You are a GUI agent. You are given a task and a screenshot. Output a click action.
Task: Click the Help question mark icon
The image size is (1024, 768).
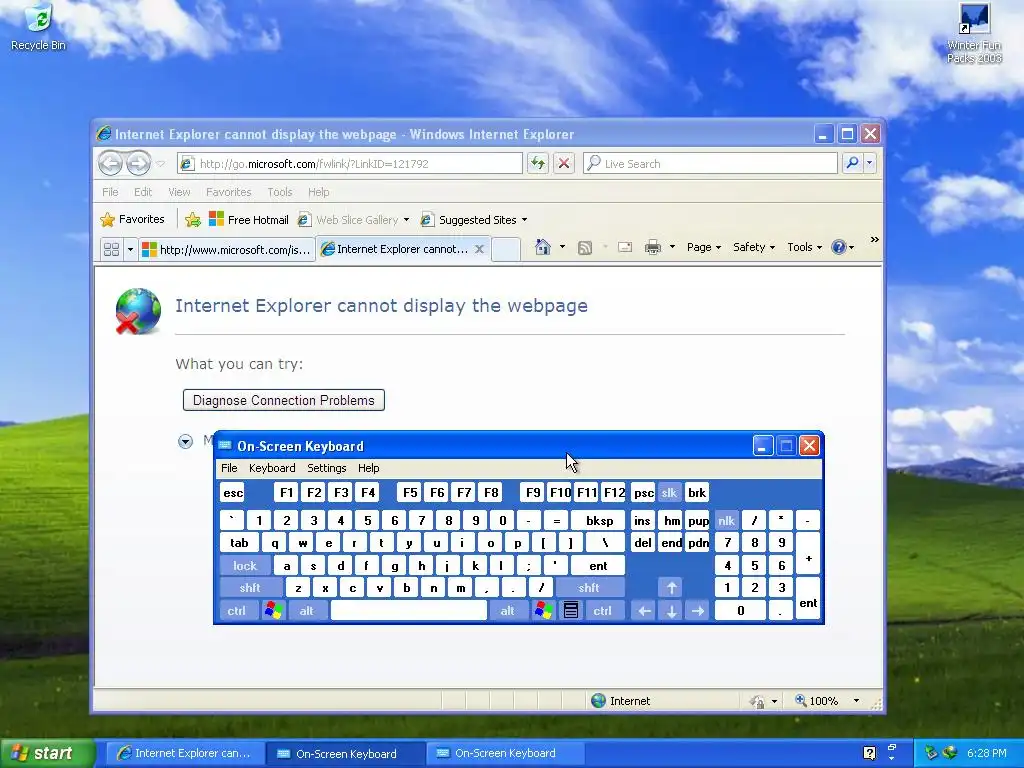coord(839,247)
